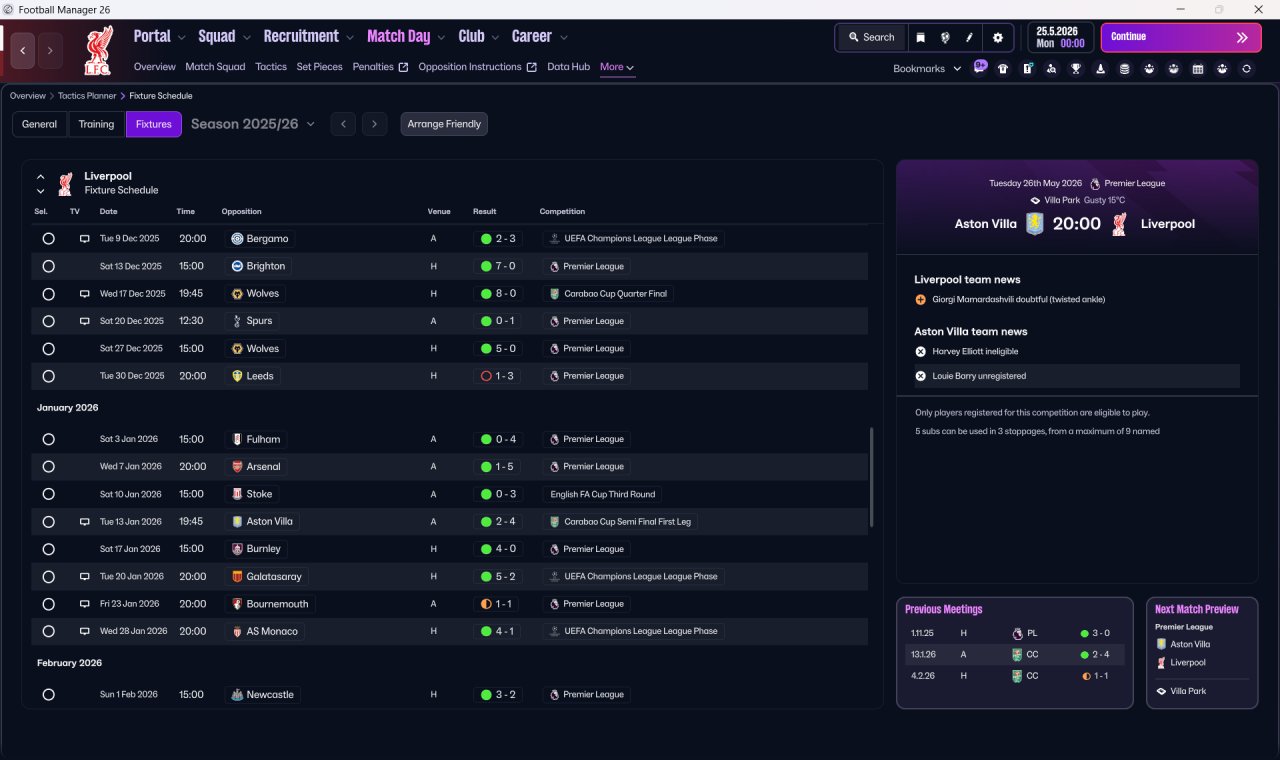This screenshot has width=1280, height=760.
Task: Click the Liverpool crest in the match preview
Action: [x=1120, y=224]
